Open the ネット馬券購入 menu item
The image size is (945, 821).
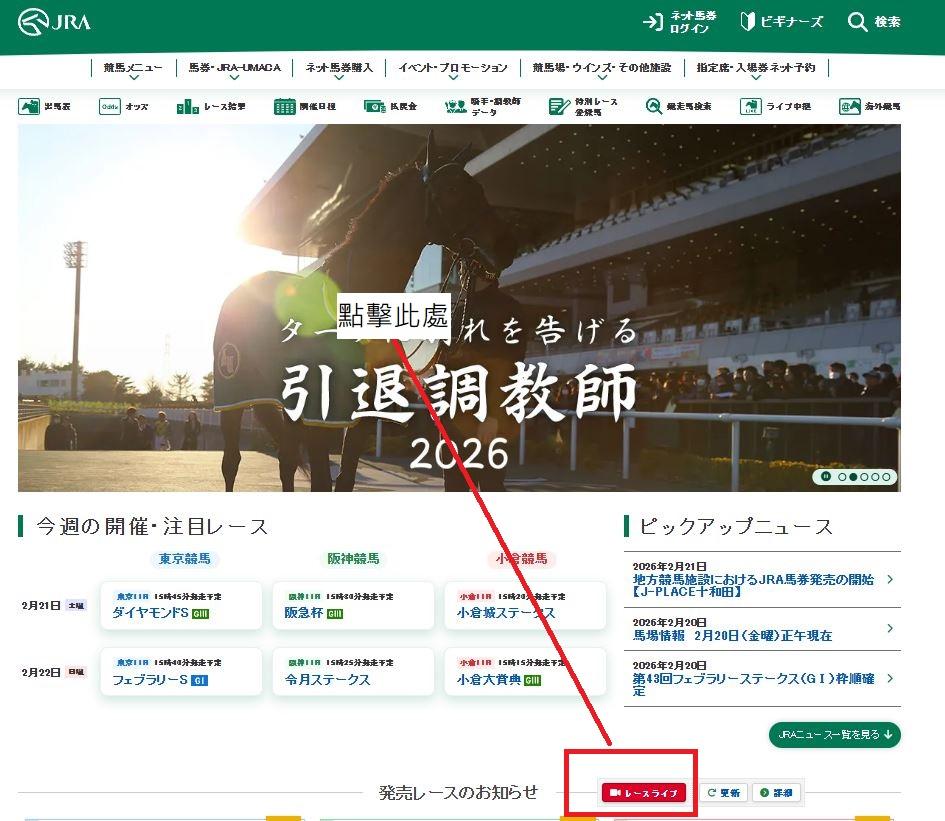coord(339,68)
